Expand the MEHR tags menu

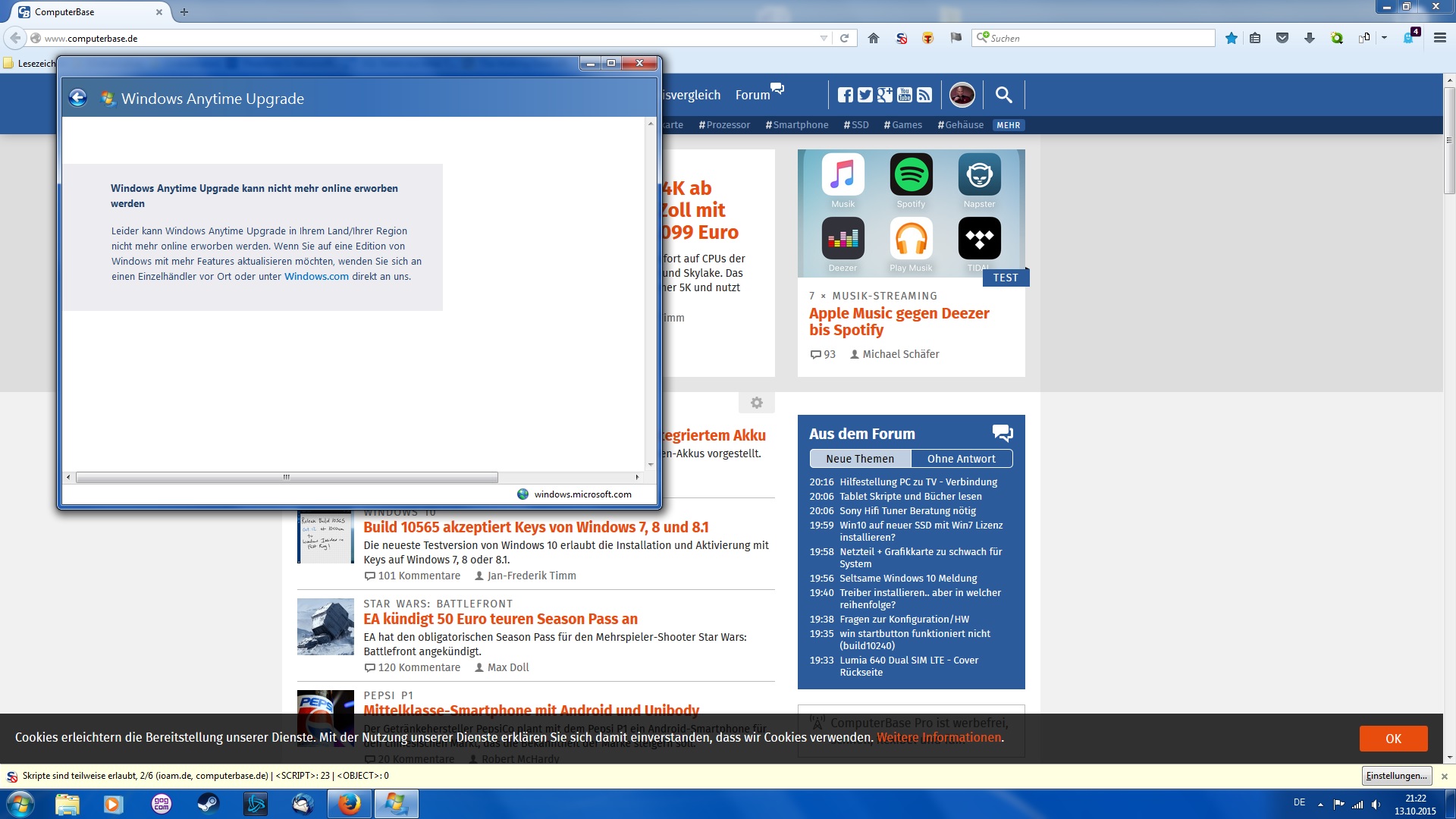(1008, 125)
